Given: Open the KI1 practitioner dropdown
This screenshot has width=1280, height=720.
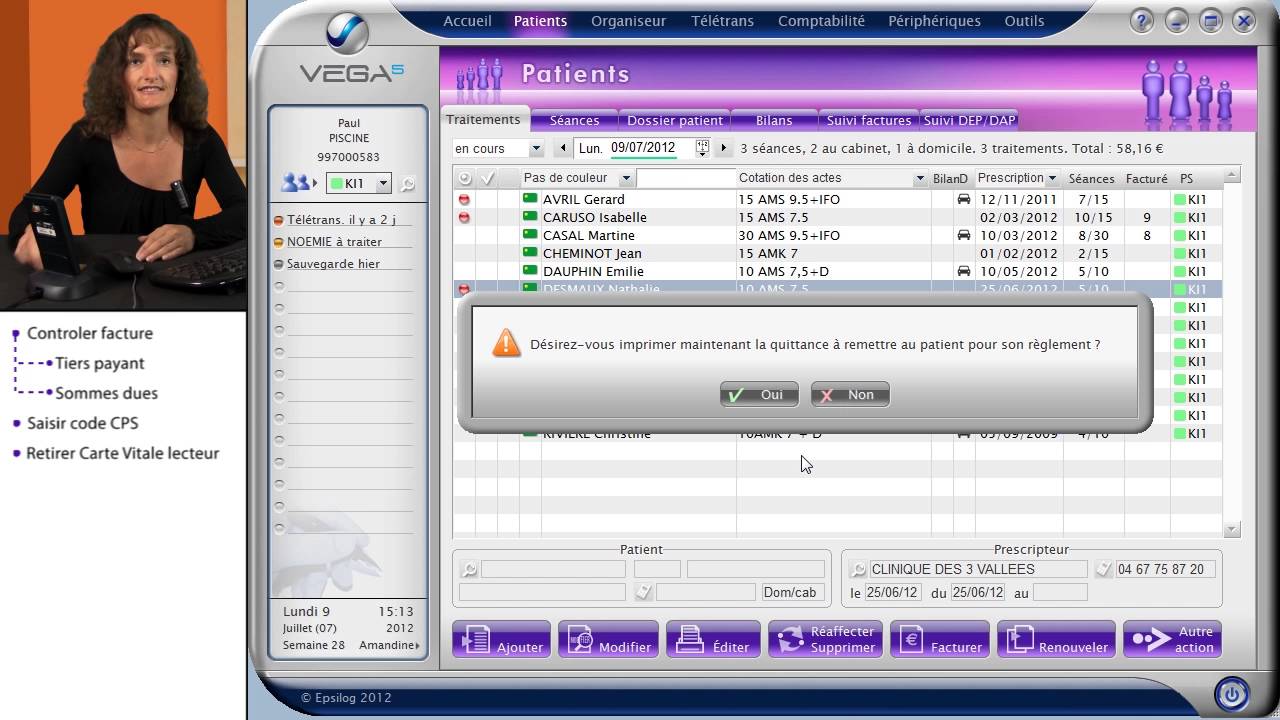Looking at the screenshot, I should click(x=383, y=184).
